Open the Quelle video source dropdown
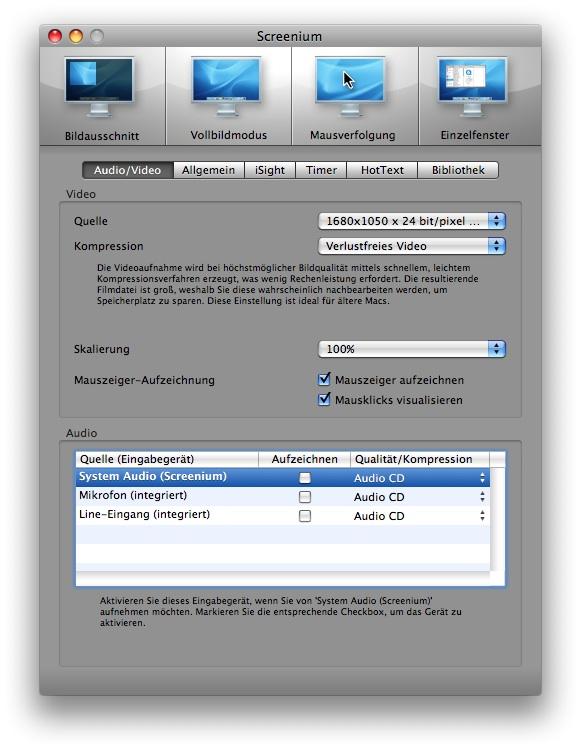 coord(412,221)
